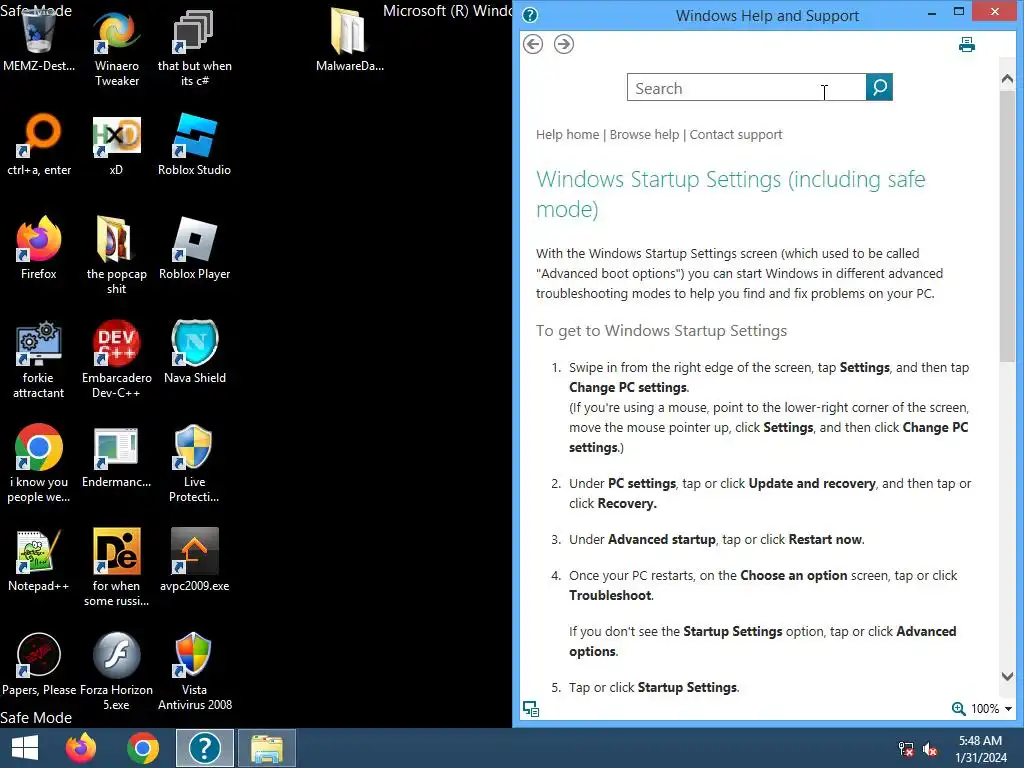The width and height of the screenshot is (1024, 768).
Task: Open File Explorer from the taskbar
Action: click(267, 748)
